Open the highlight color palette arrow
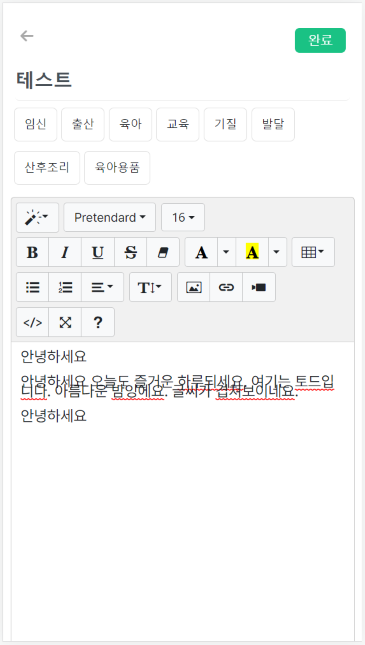The width and height of the screenshot is (365, 645). (x=277, y=252)
